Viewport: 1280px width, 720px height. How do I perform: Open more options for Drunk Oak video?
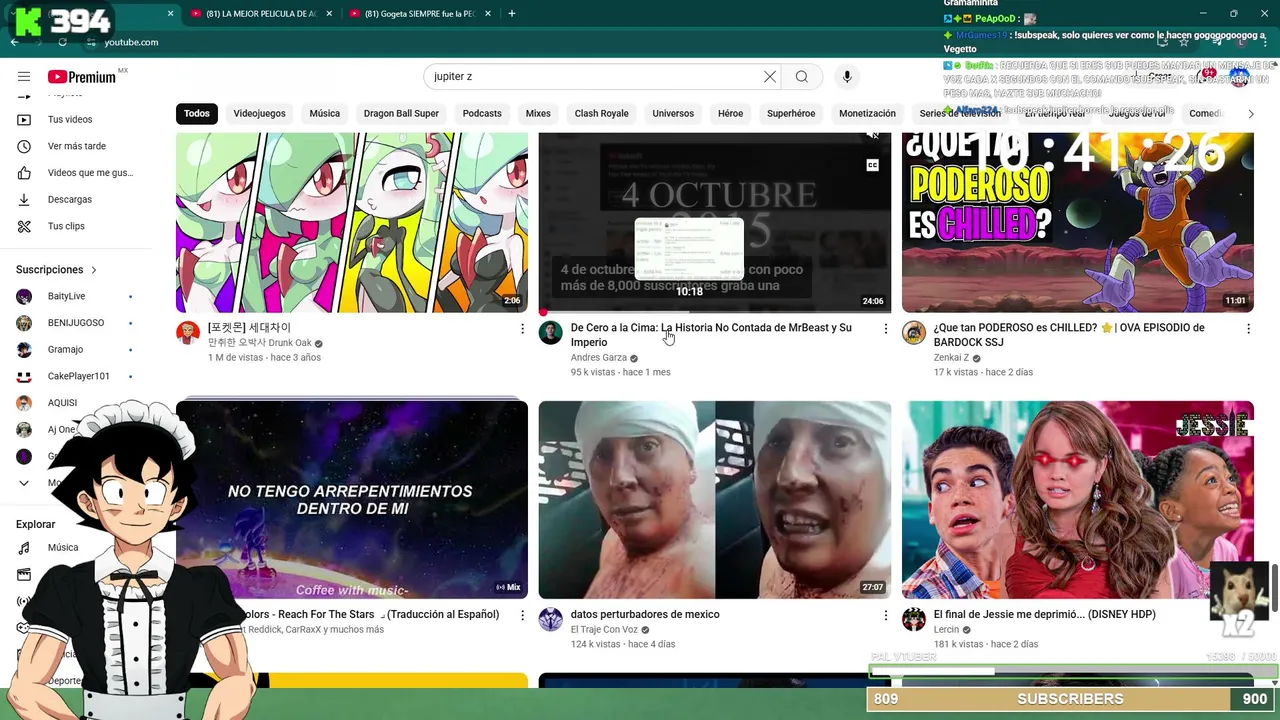click(x=522, y=328)
